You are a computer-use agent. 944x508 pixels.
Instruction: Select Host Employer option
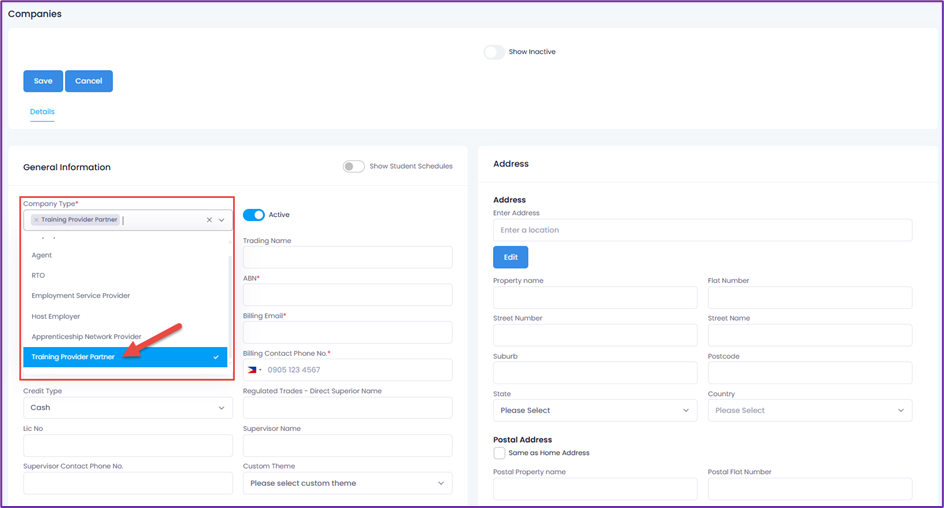(56, 316)
